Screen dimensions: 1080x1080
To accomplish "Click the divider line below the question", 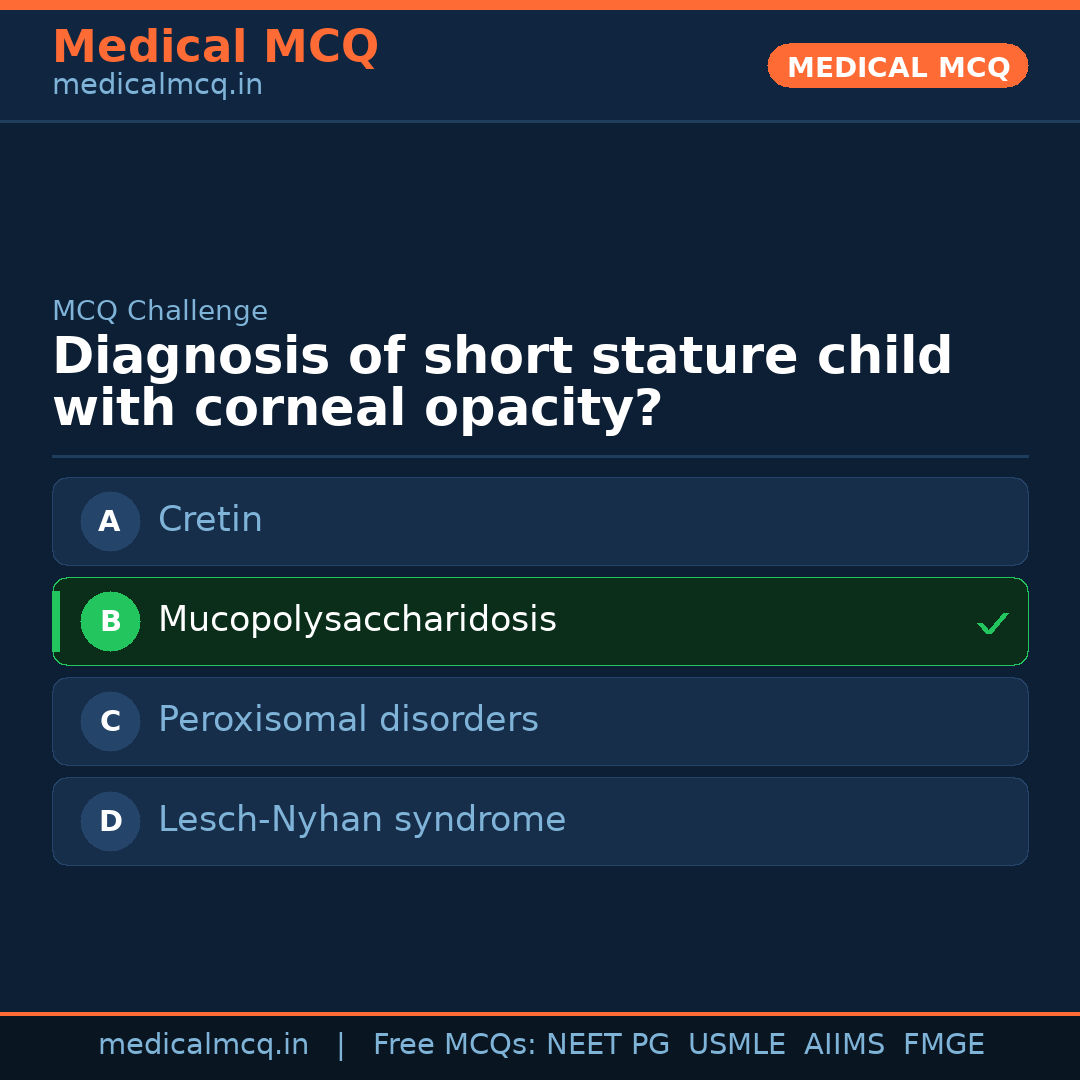I will pos(540,458).
